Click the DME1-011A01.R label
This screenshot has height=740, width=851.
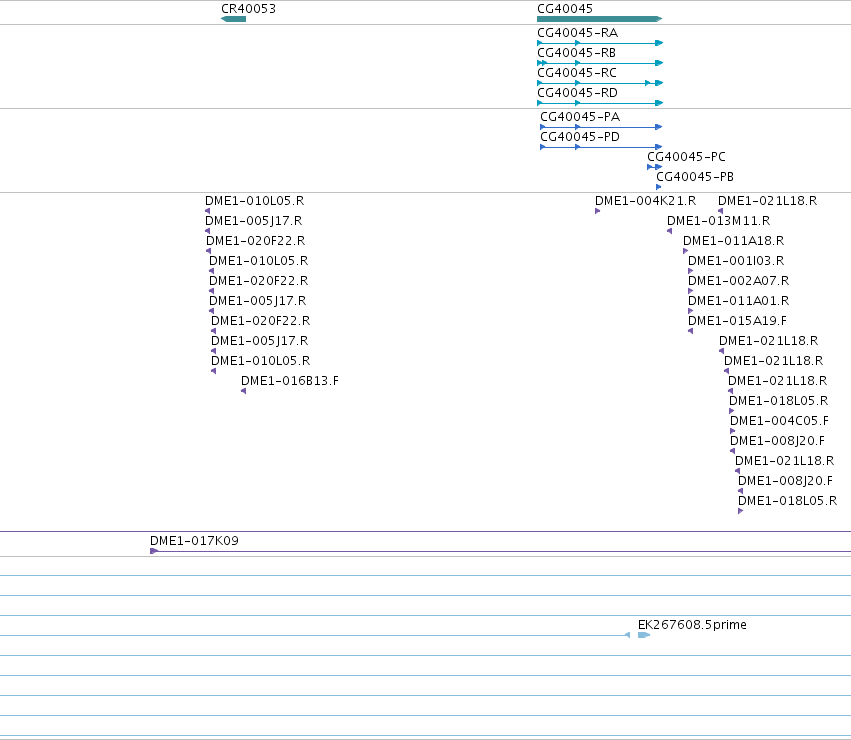[x=739, y=301]
